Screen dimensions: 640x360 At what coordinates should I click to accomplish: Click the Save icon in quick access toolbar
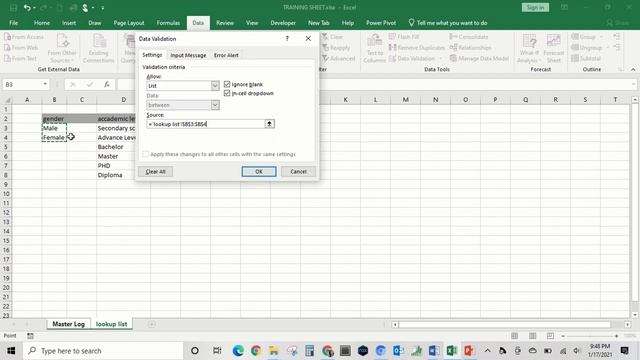(13, 8)
